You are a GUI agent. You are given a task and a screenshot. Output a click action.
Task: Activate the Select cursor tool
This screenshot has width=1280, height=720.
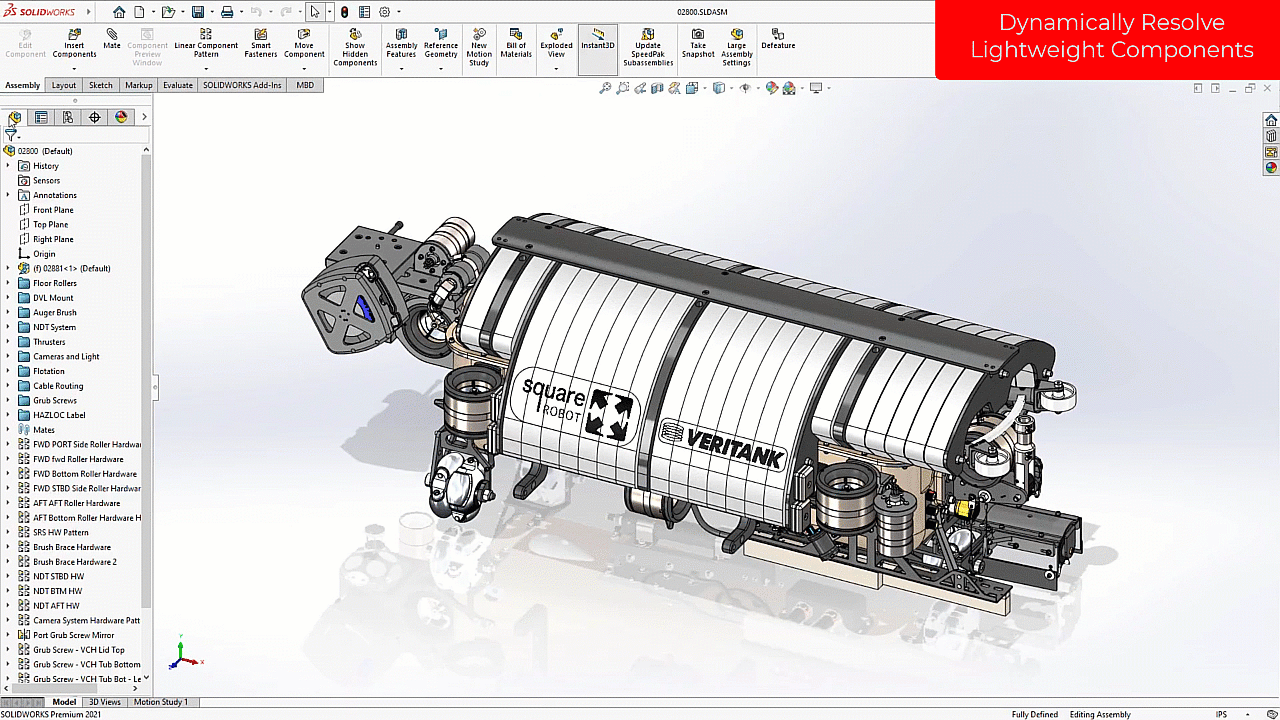click(315, 12)
